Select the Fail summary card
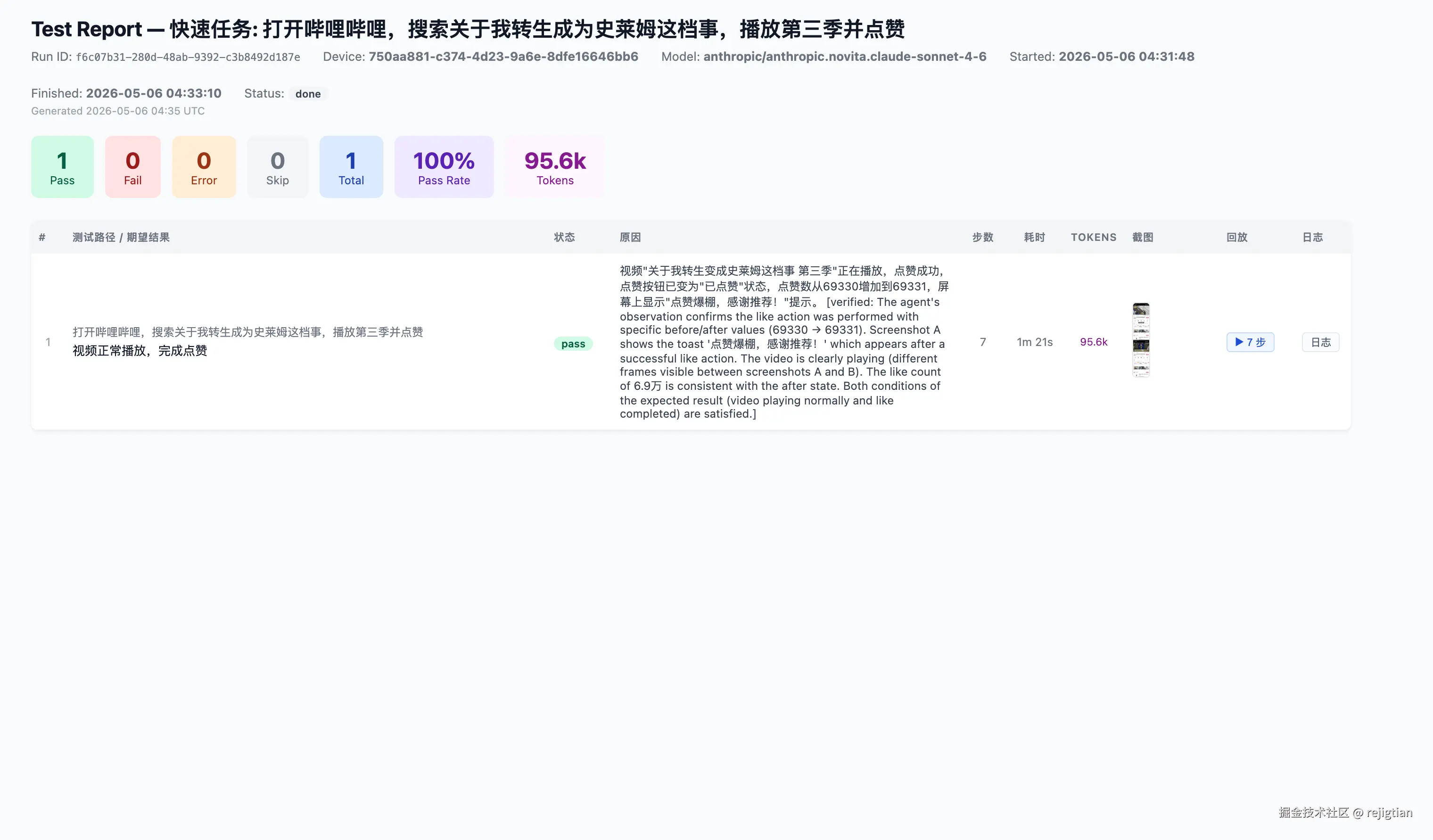1433x840 pixels. [x=132, y=167]
